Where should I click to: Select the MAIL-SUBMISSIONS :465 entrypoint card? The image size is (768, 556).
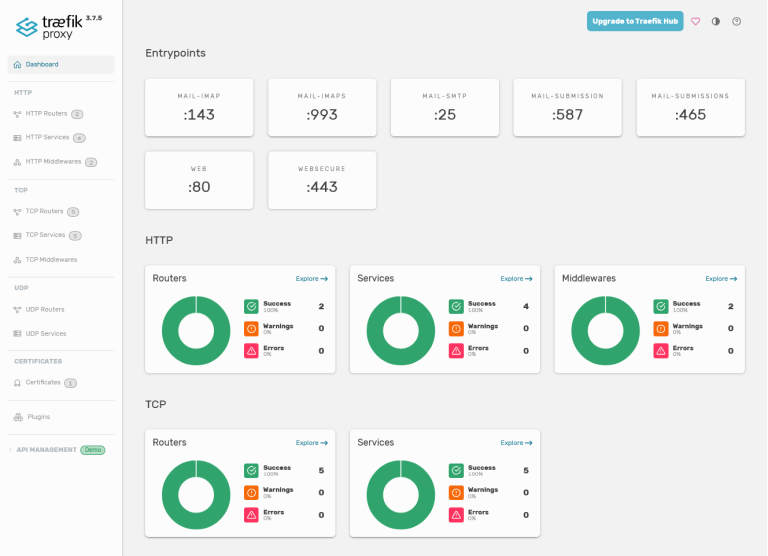691,107
